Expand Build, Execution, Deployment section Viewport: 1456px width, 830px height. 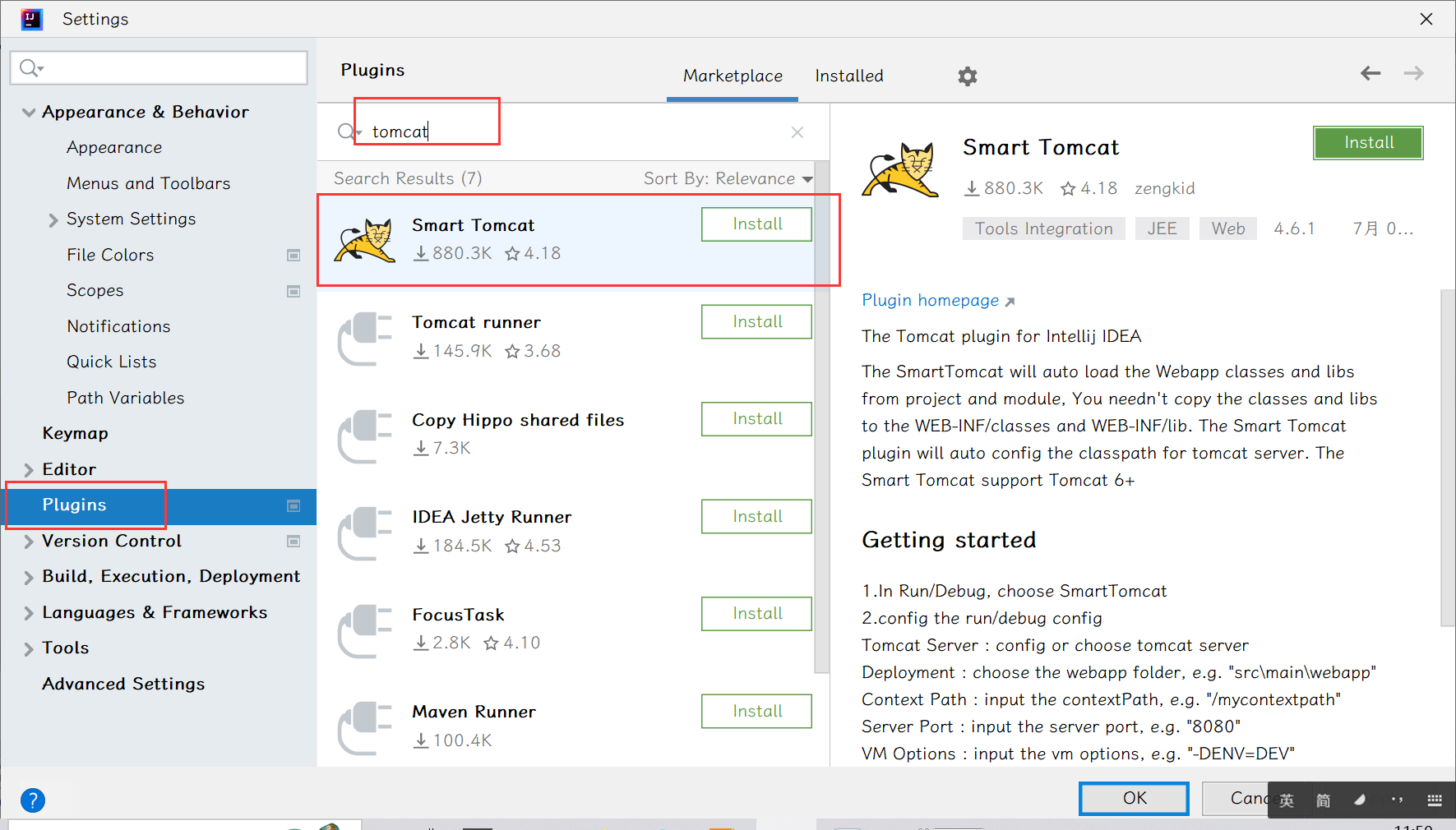pyautogui.click(x=29, y=578)
